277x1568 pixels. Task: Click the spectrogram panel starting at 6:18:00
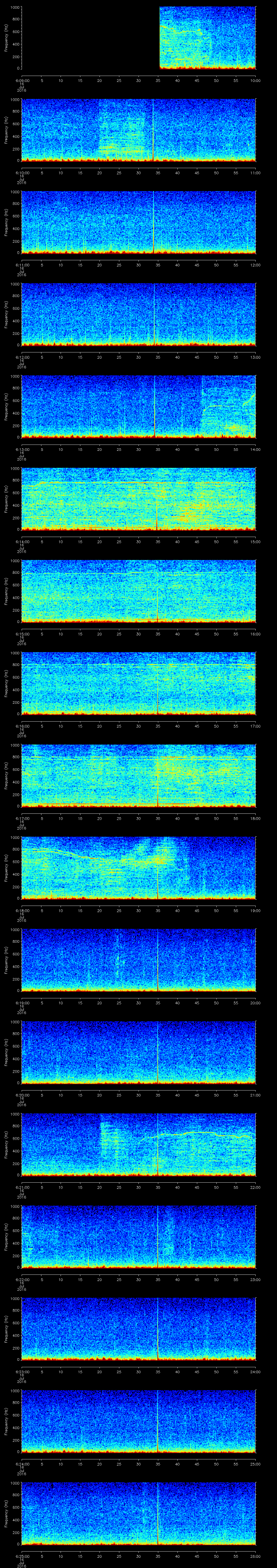[139, 868]
